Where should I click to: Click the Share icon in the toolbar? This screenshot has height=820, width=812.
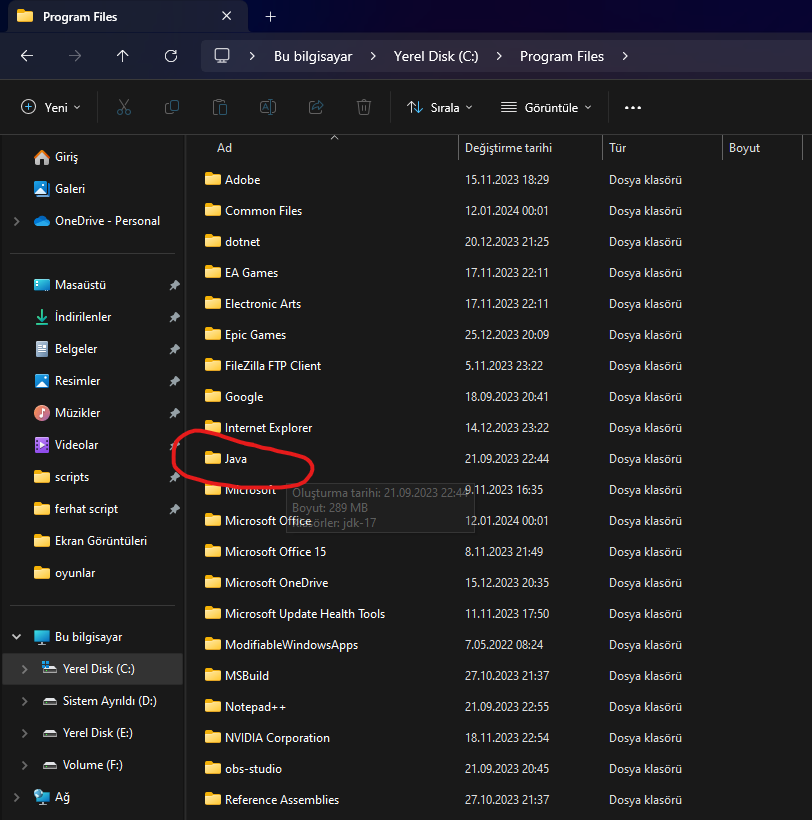[316, 107]
